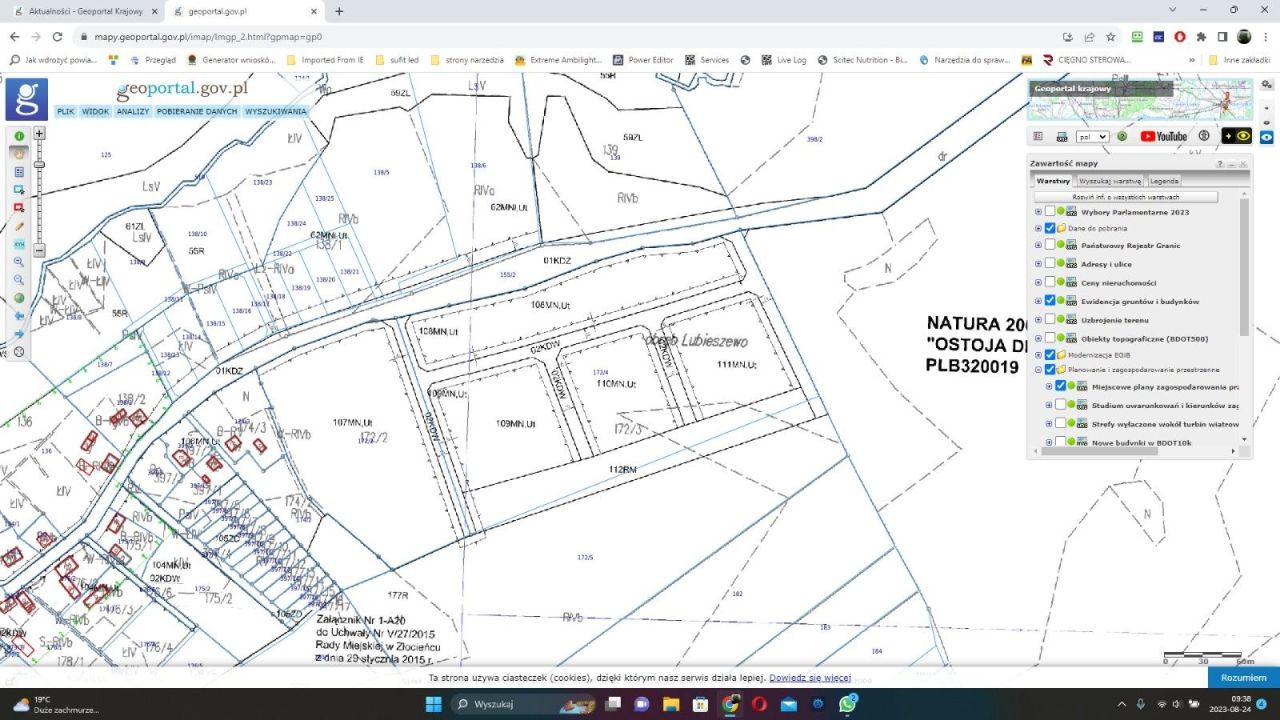Expand the Państwowy Rejestr Granic node
Viewport: 1280px width, 720px height.
tap(1038, 246)
